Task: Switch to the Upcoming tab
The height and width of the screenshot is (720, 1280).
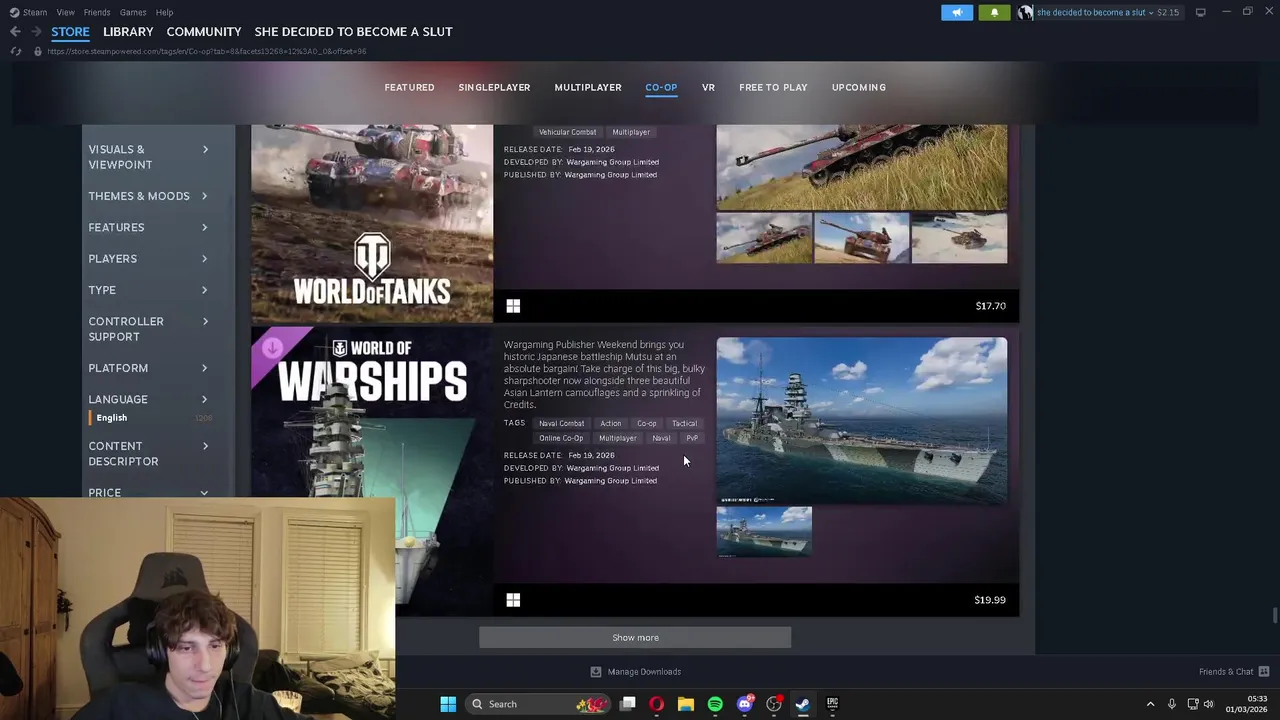Action: pyautogui.click(x=858, y=88)
